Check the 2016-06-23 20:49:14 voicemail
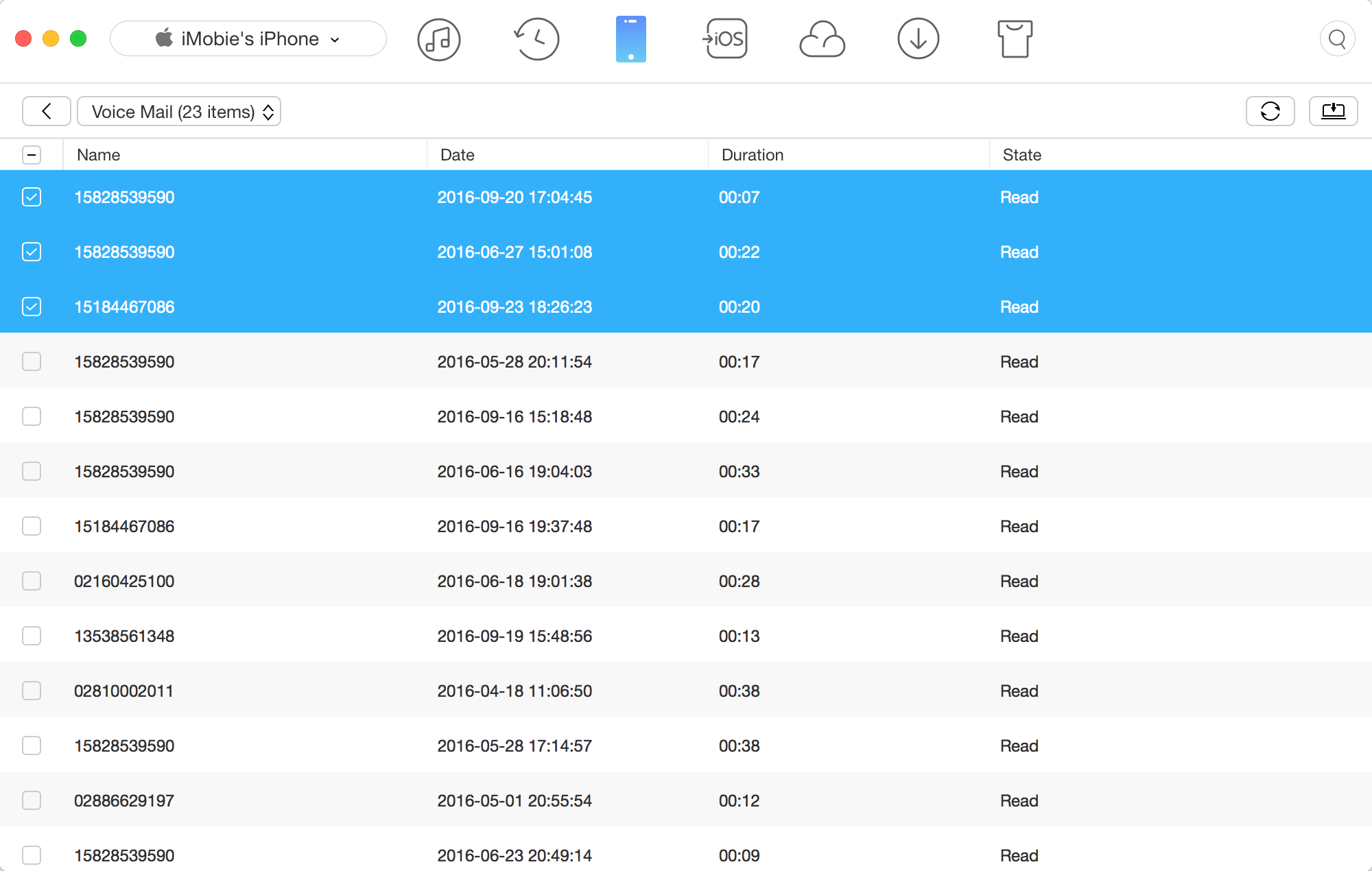This screenshot has width=1372, height=871. [x=32, y=855]
